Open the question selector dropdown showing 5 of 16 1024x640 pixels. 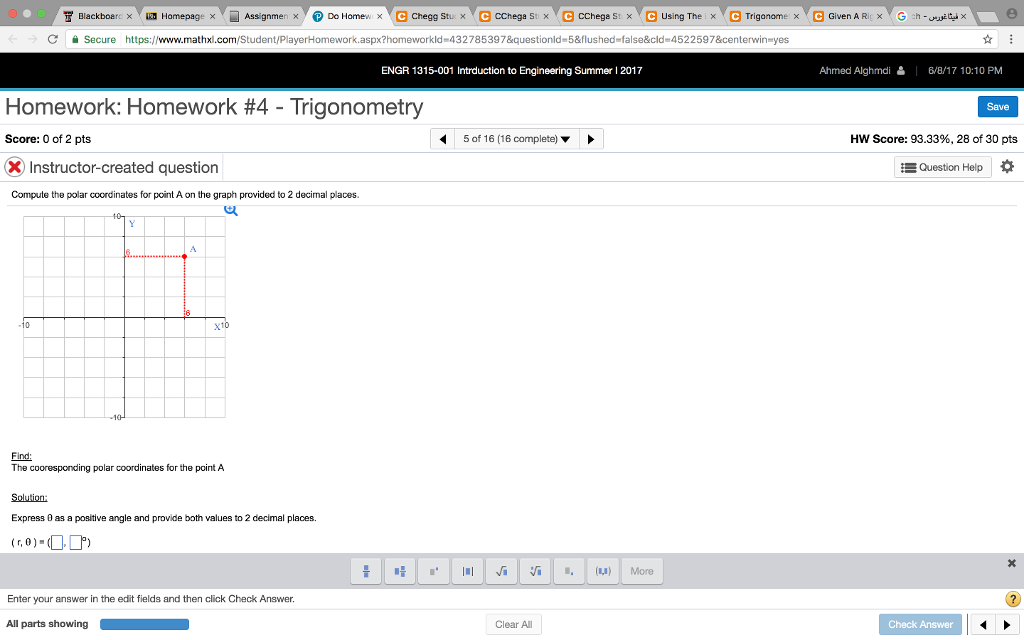click(x=517, y=140)
